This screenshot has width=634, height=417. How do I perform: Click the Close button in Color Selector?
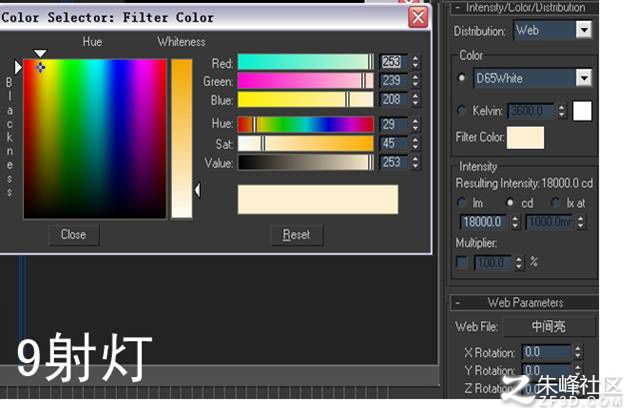point(74,235)
